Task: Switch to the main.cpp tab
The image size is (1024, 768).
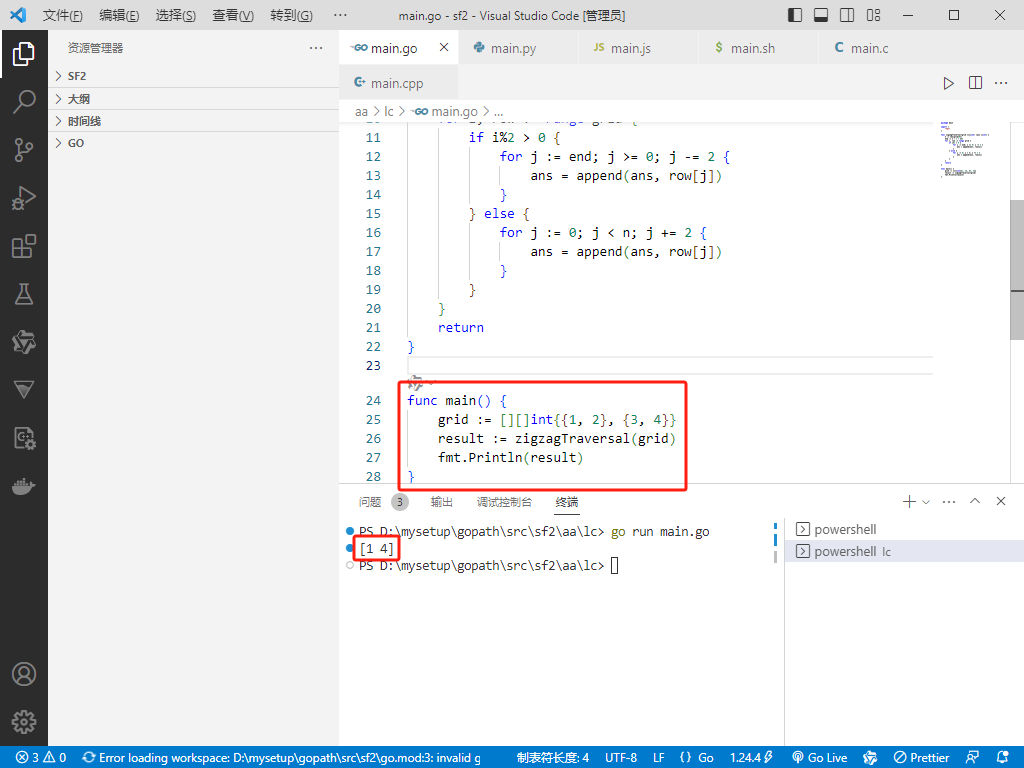Action: click(x=396, y=83)
